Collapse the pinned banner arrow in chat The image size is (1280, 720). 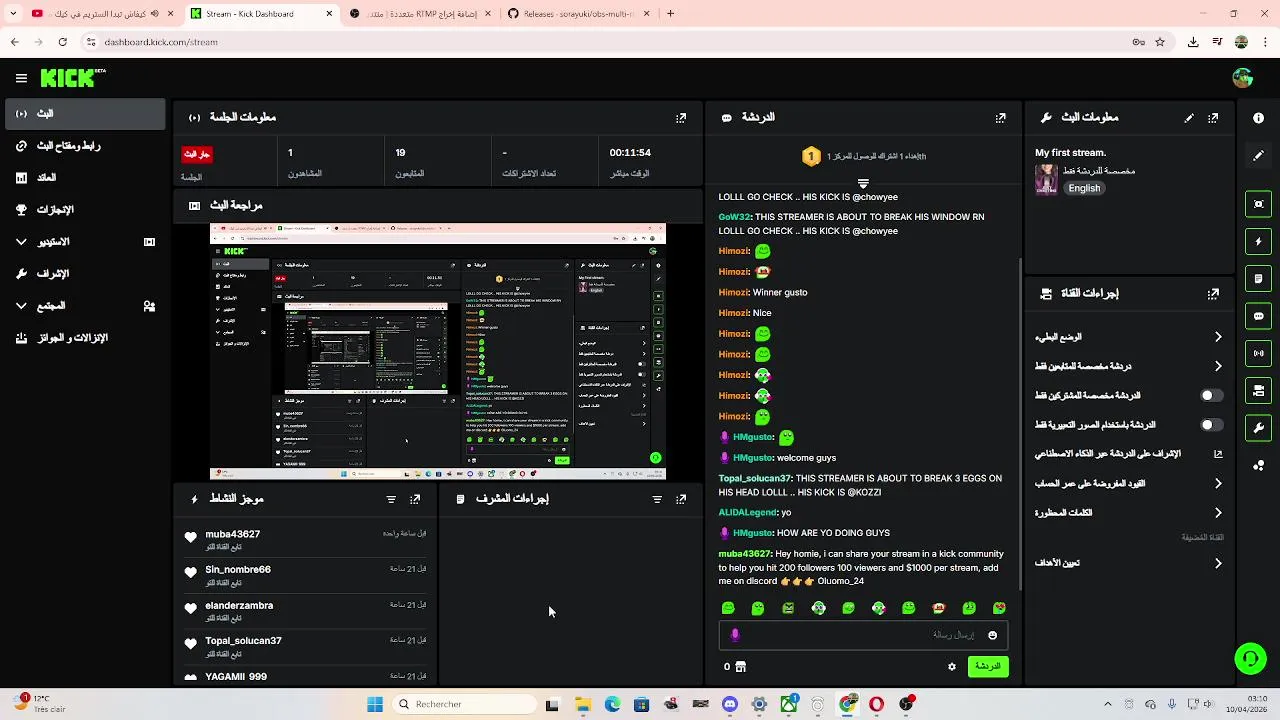pos(863,184)
